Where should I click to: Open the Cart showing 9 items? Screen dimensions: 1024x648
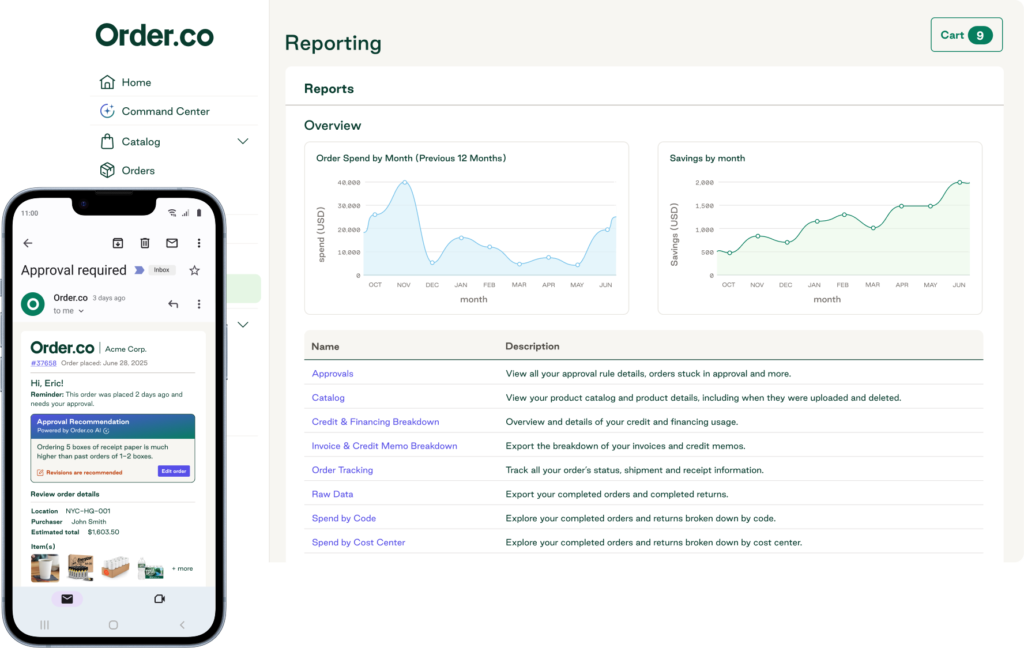coord(966,34)
